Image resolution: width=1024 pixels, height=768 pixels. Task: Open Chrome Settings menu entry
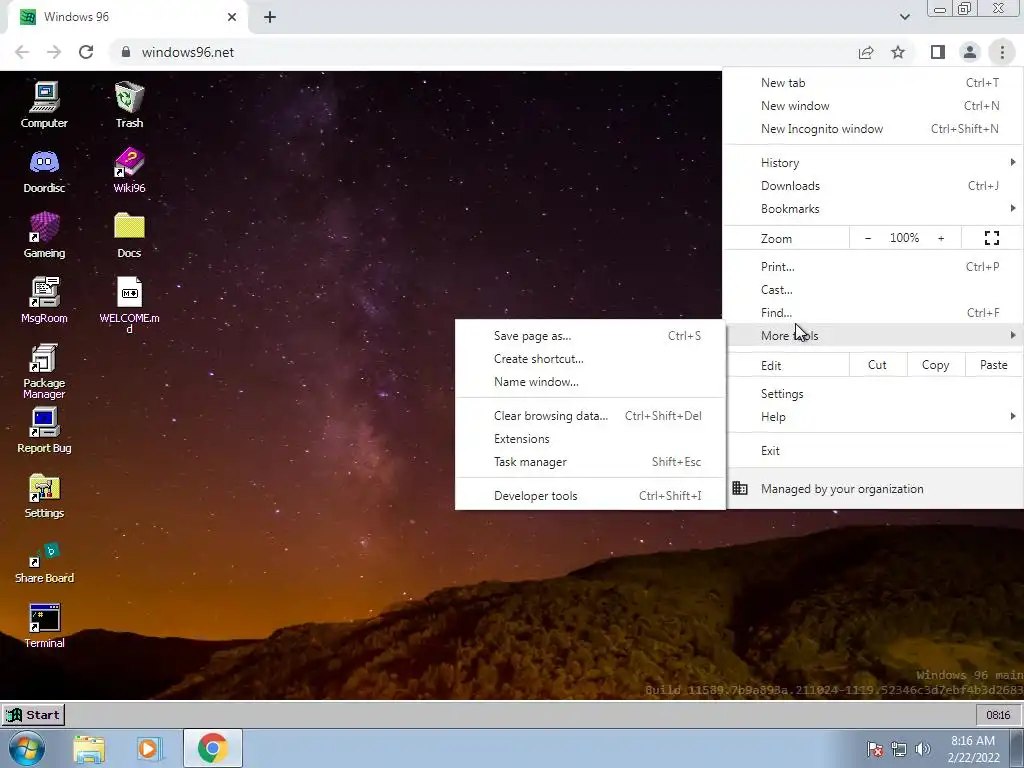(x=872, y=394)
